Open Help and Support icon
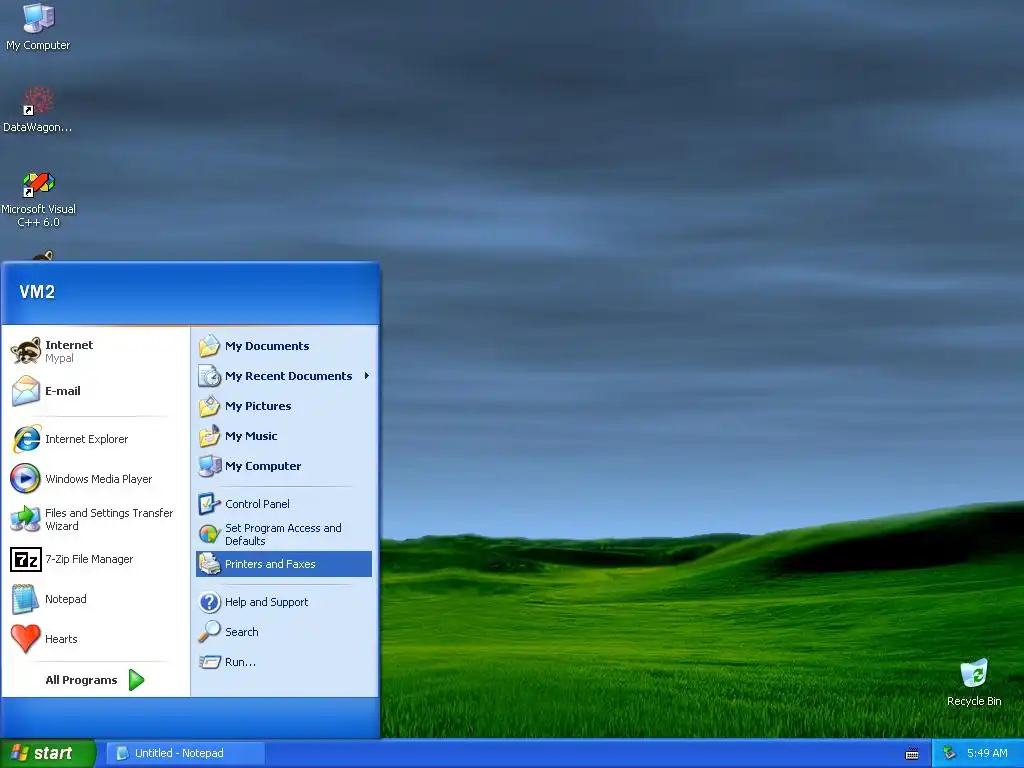The height and width of the screenshot is (768, 1024). click(210, 601)
